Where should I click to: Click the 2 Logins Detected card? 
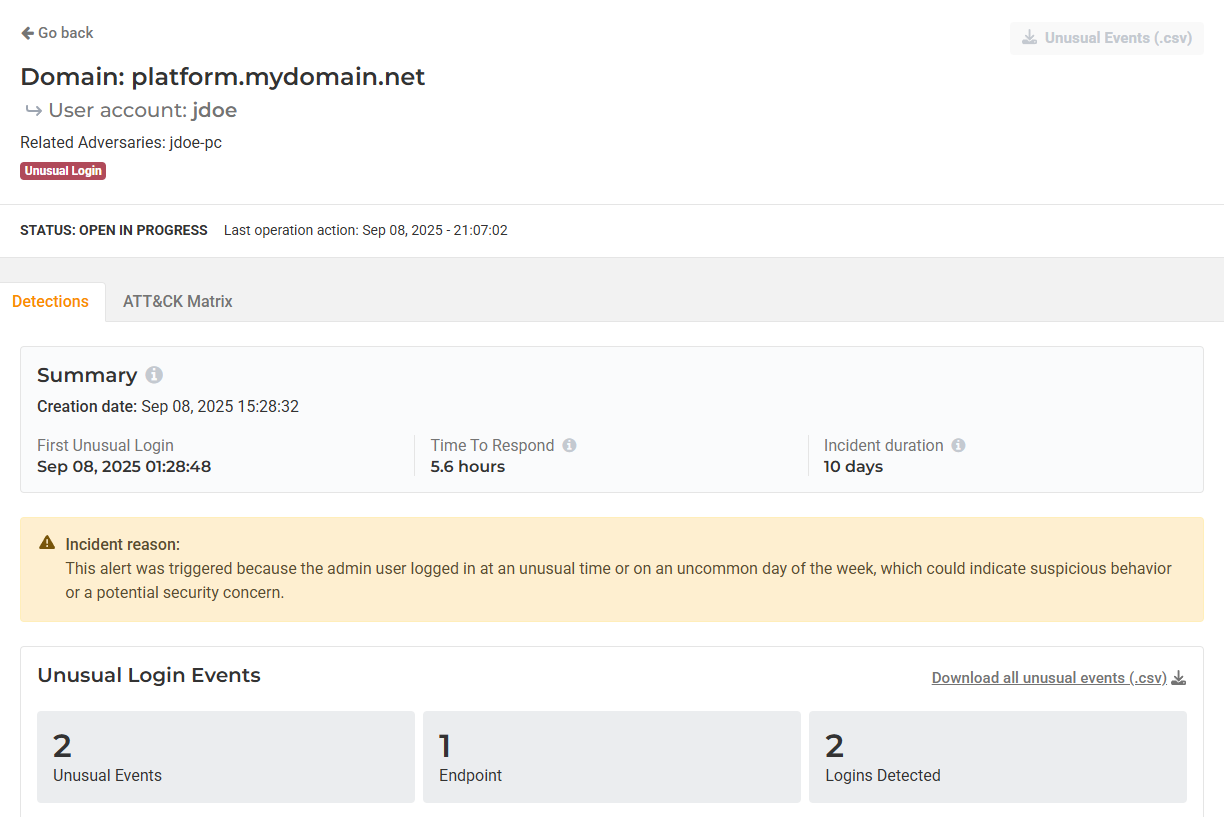[x=997, y=756]
